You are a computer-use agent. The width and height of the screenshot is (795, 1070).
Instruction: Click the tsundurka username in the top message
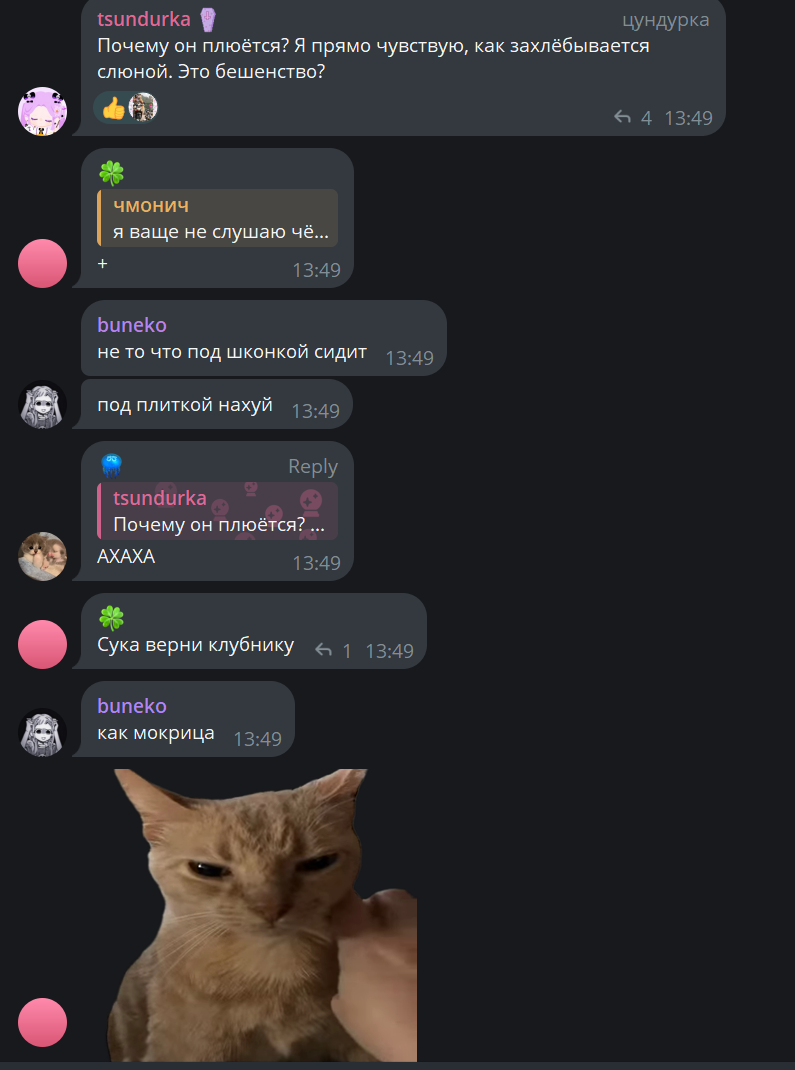(144, 19)
